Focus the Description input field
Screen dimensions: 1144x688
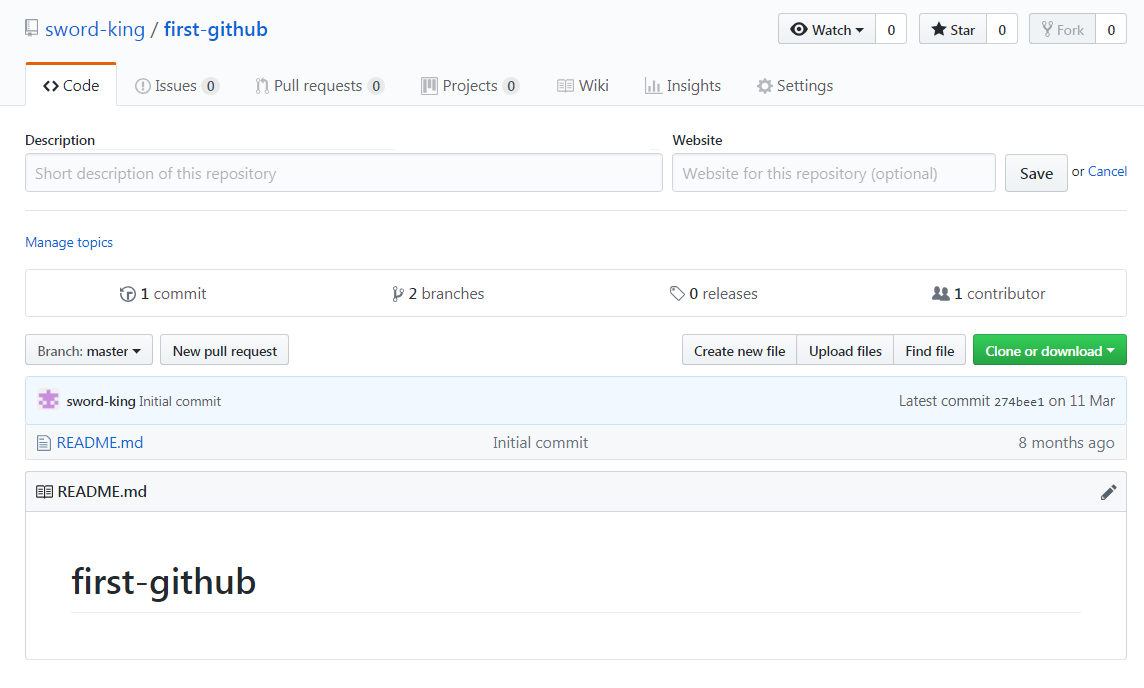pyautogui.click(x=344, y=173)
